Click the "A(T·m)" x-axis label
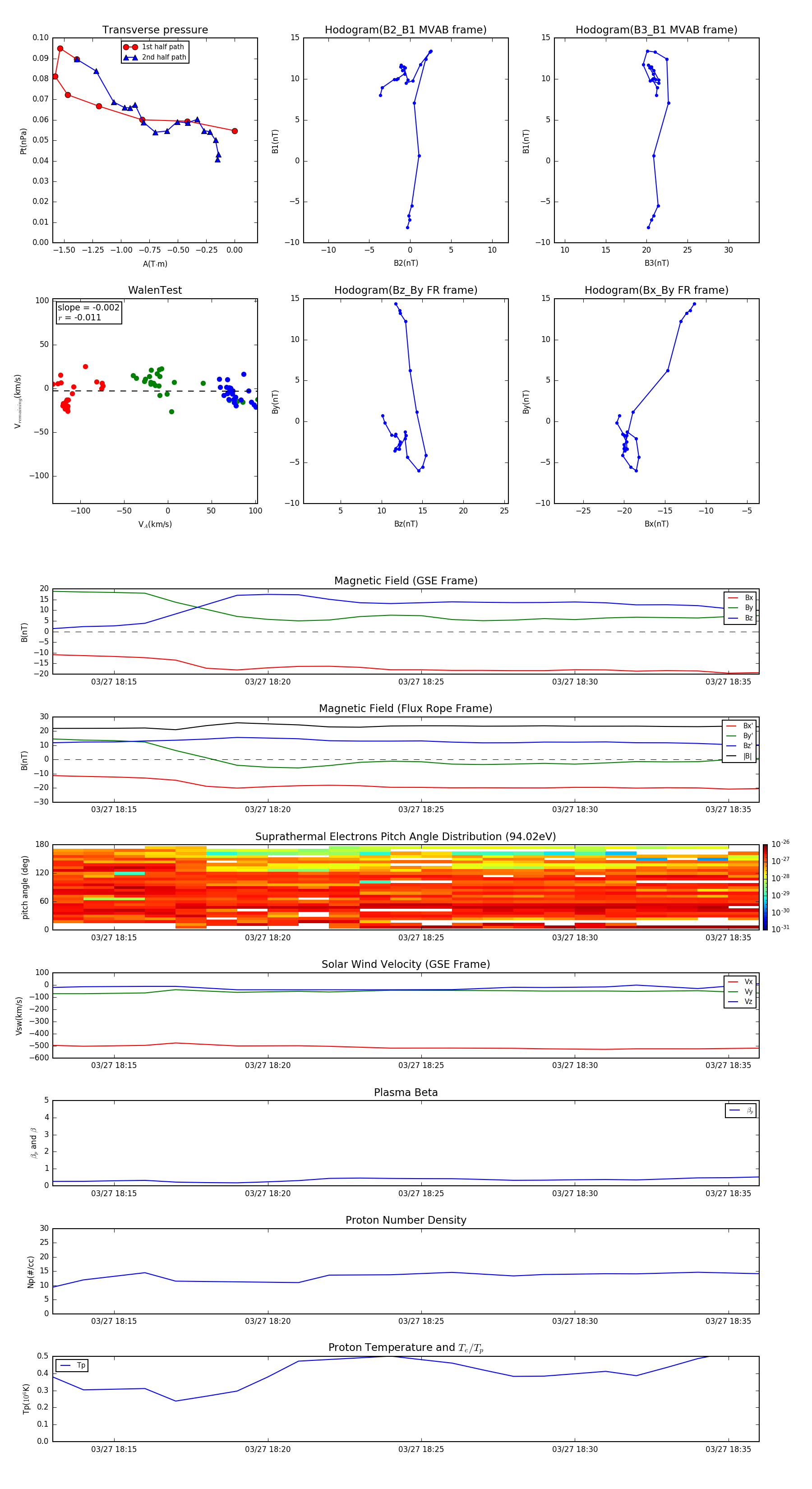Image resolution: width=812 pixels, height=1489 pixels. [155, 264]
